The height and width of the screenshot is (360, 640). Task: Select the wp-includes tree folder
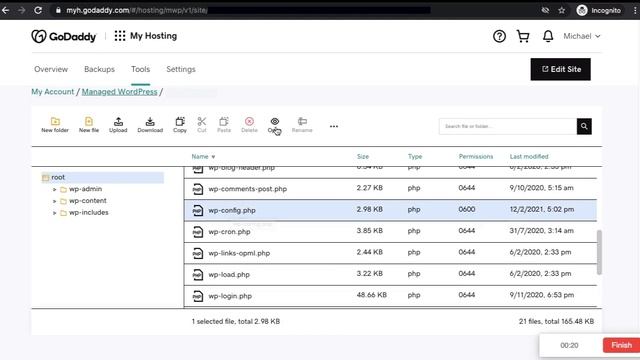pyautogui.click(x=89, y=213)
